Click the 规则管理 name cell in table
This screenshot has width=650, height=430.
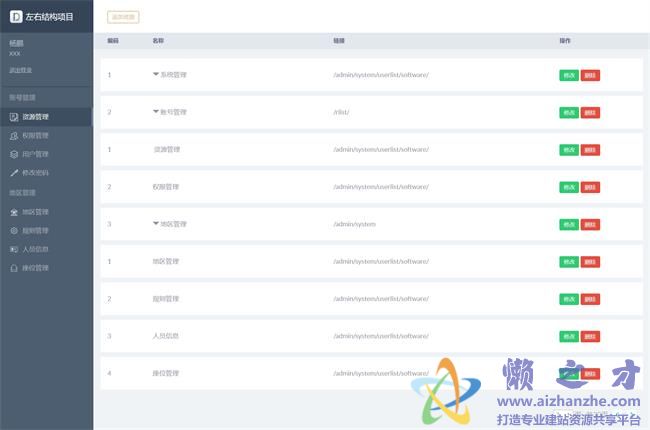click(166, 299)
